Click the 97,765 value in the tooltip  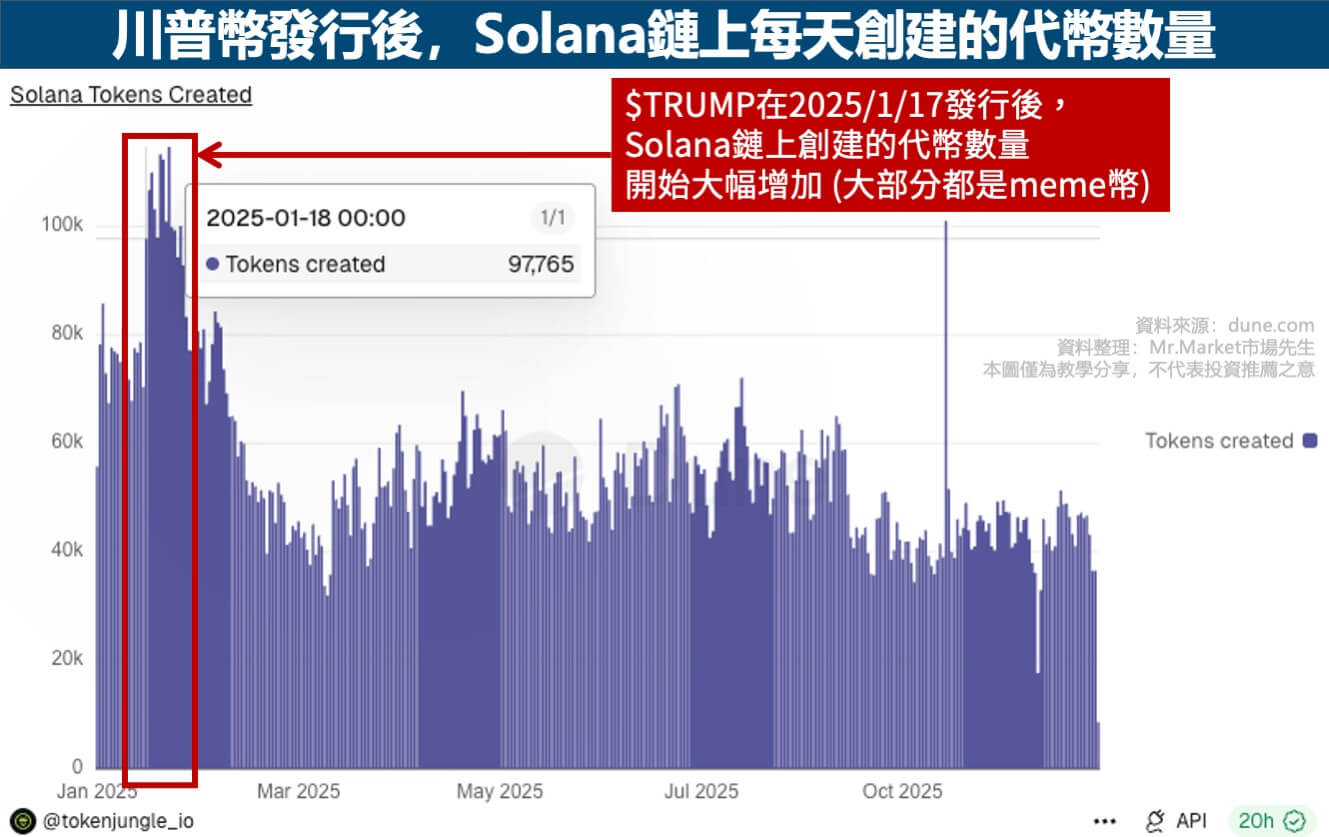[x=540, y=265]
